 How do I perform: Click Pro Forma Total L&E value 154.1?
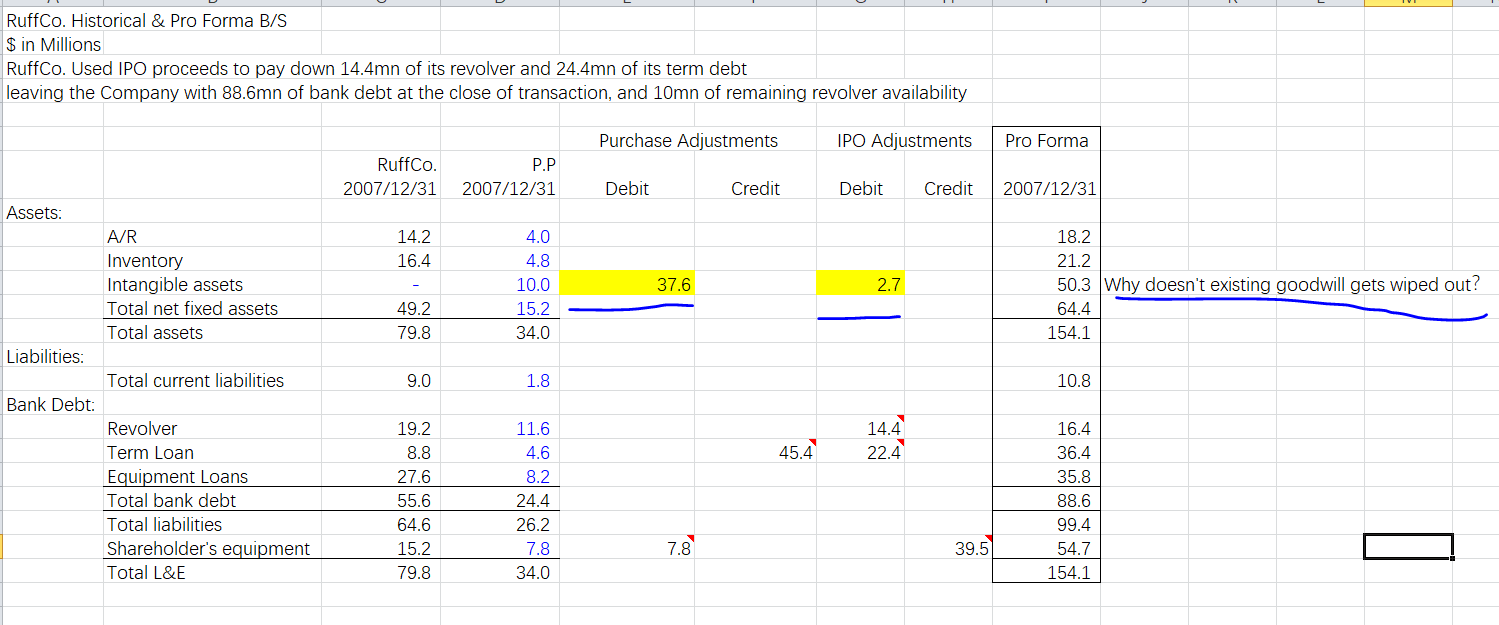coord(1069,572)
